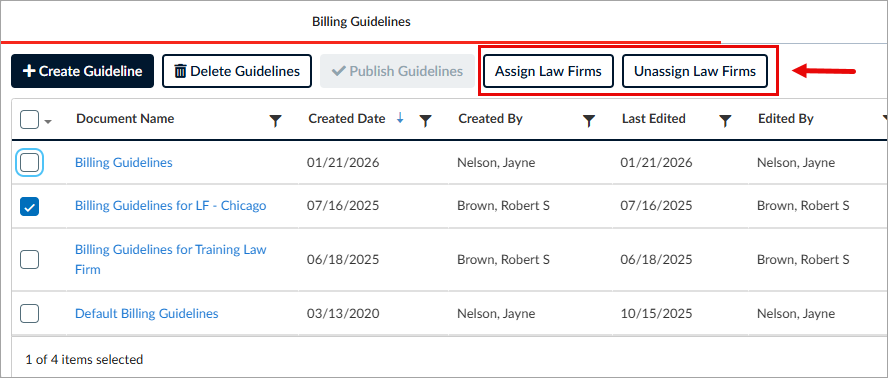Screen dimensions: 888x378
Task: Click the Created By filter funnel
Action: pyautogui.click(x=589, y=120)
